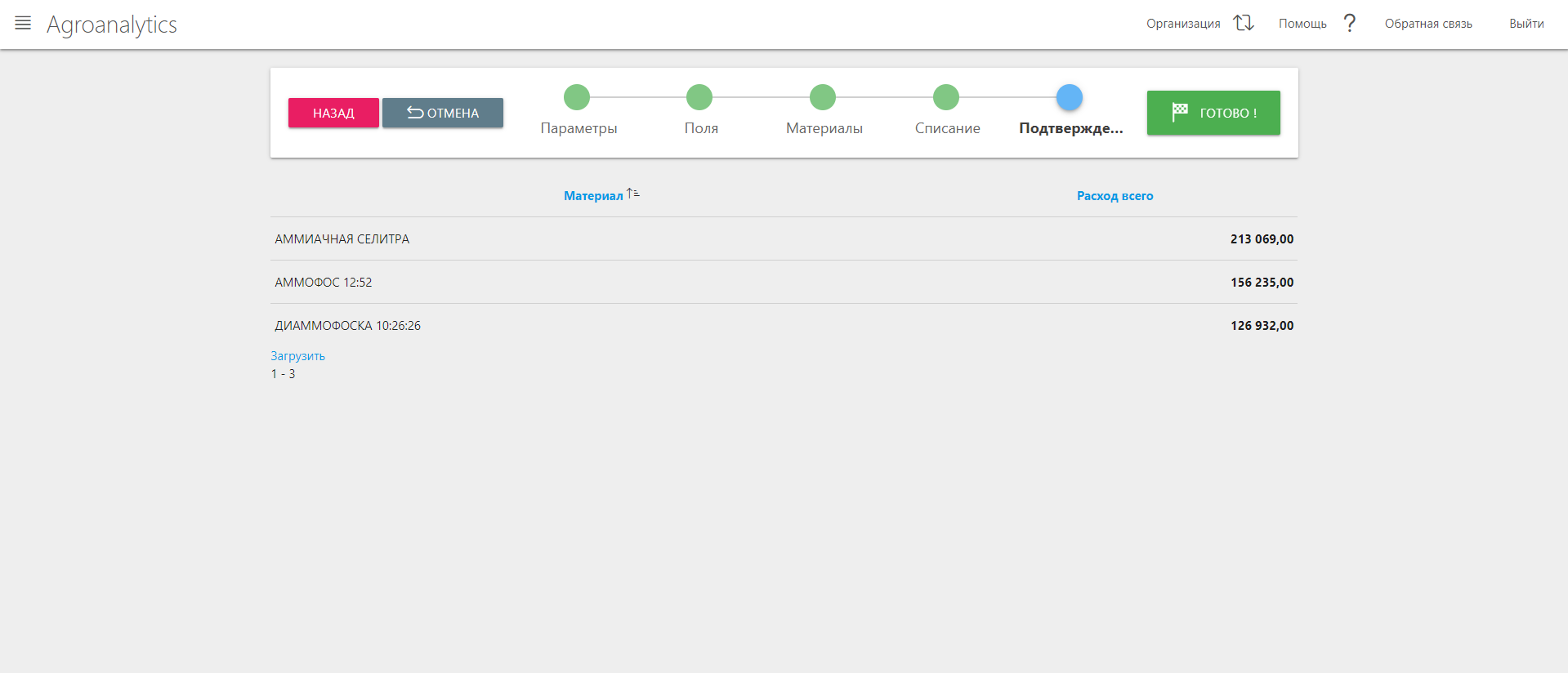The height and width of the screenshot is (673, 1568).
Task: Select the Параметры step circle
Action: coord(577,97)
